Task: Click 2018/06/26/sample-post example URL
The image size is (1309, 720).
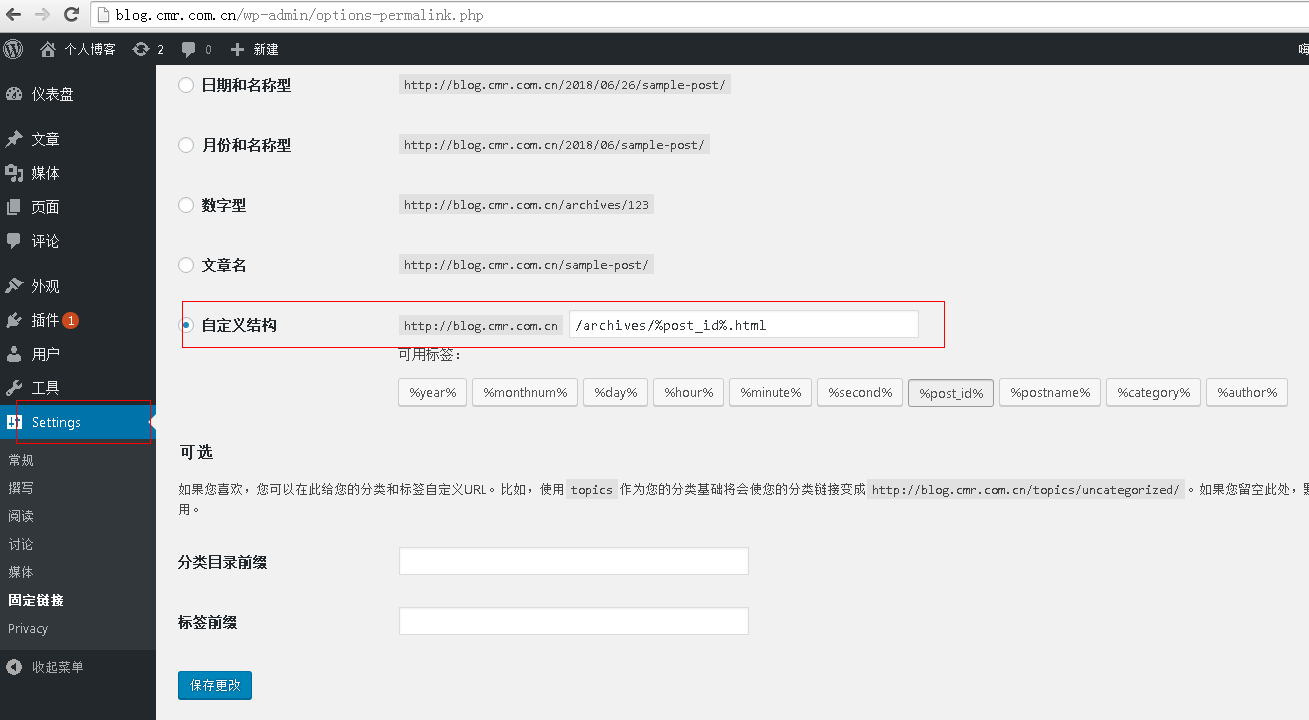Action: pos(565,85)
